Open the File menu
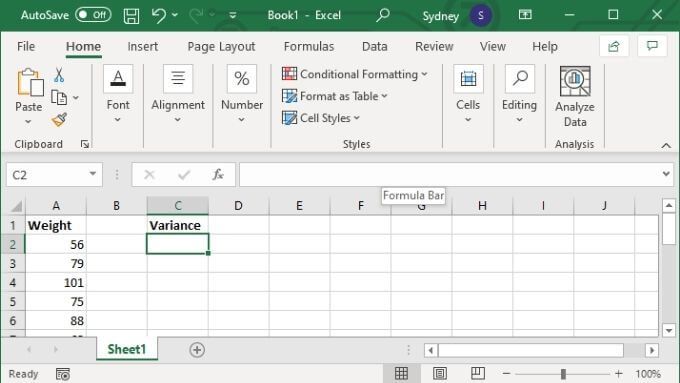Viewport: 680px width, 383px height. click(26, 46)
